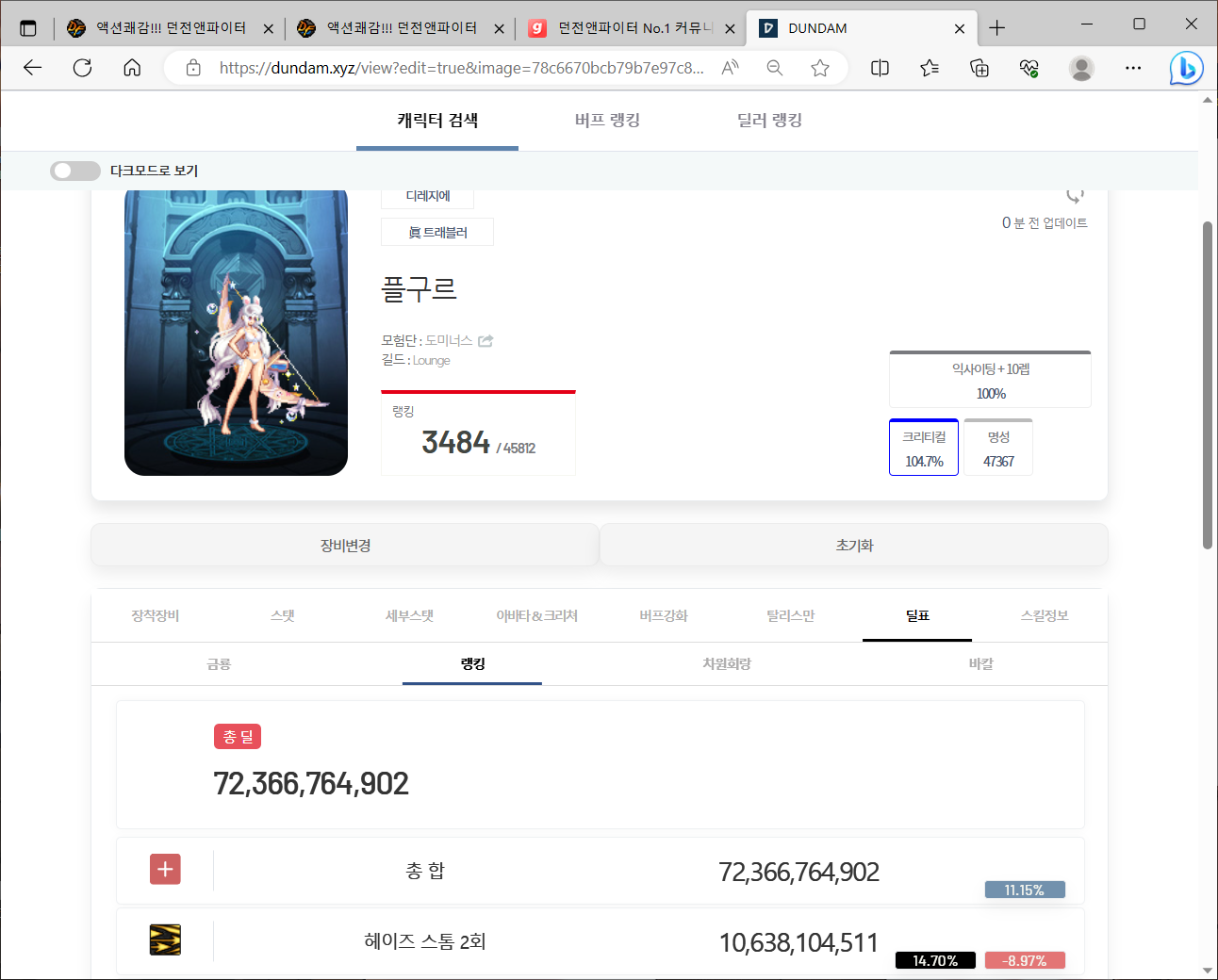The width and height of the screenshot is (1218, 980).
Task: Click the 0 분 전 업데이트 text
Action: pos(1045,222)
